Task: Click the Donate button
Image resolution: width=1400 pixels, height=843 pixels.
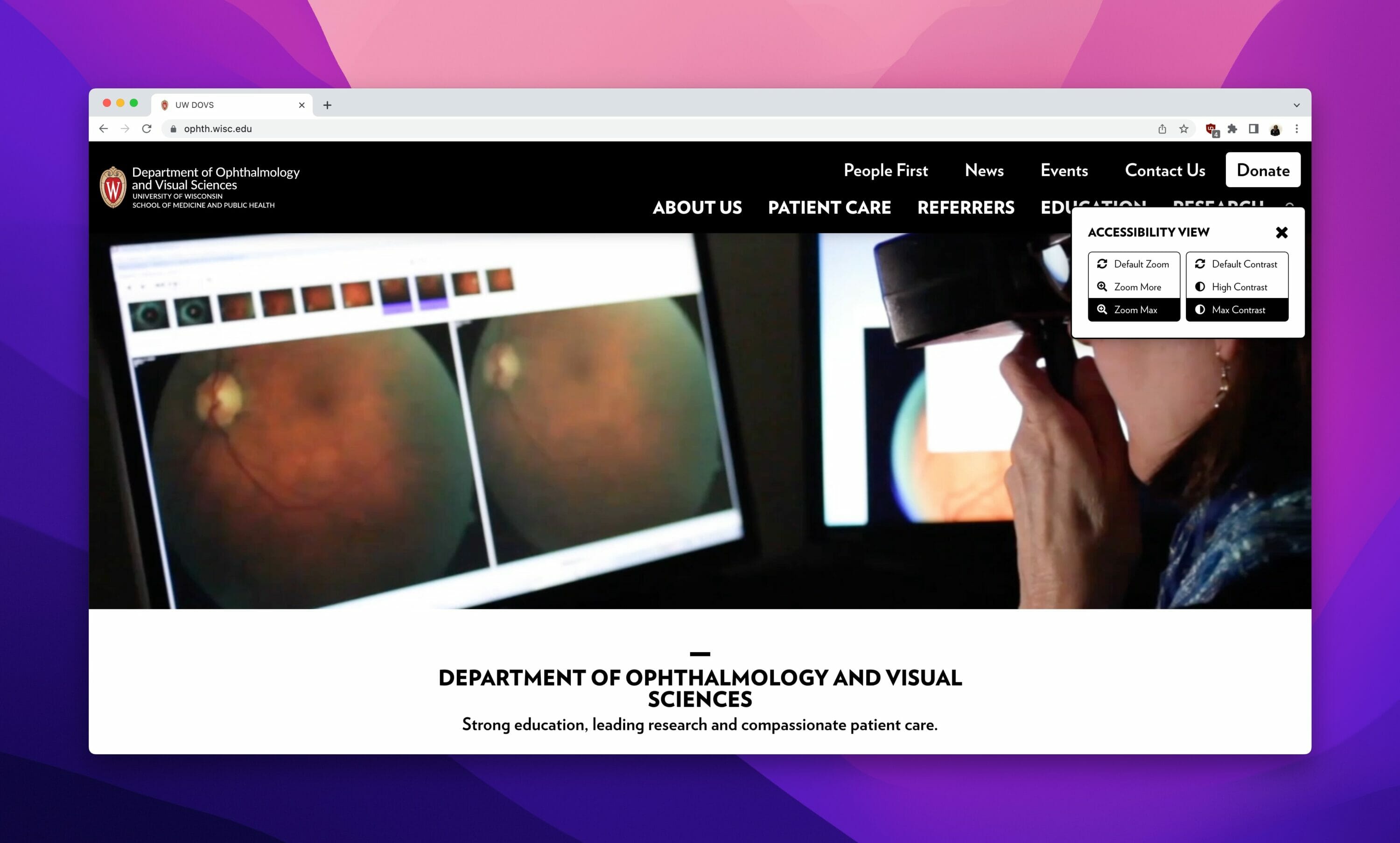Action: click(x=1262, y=170)
